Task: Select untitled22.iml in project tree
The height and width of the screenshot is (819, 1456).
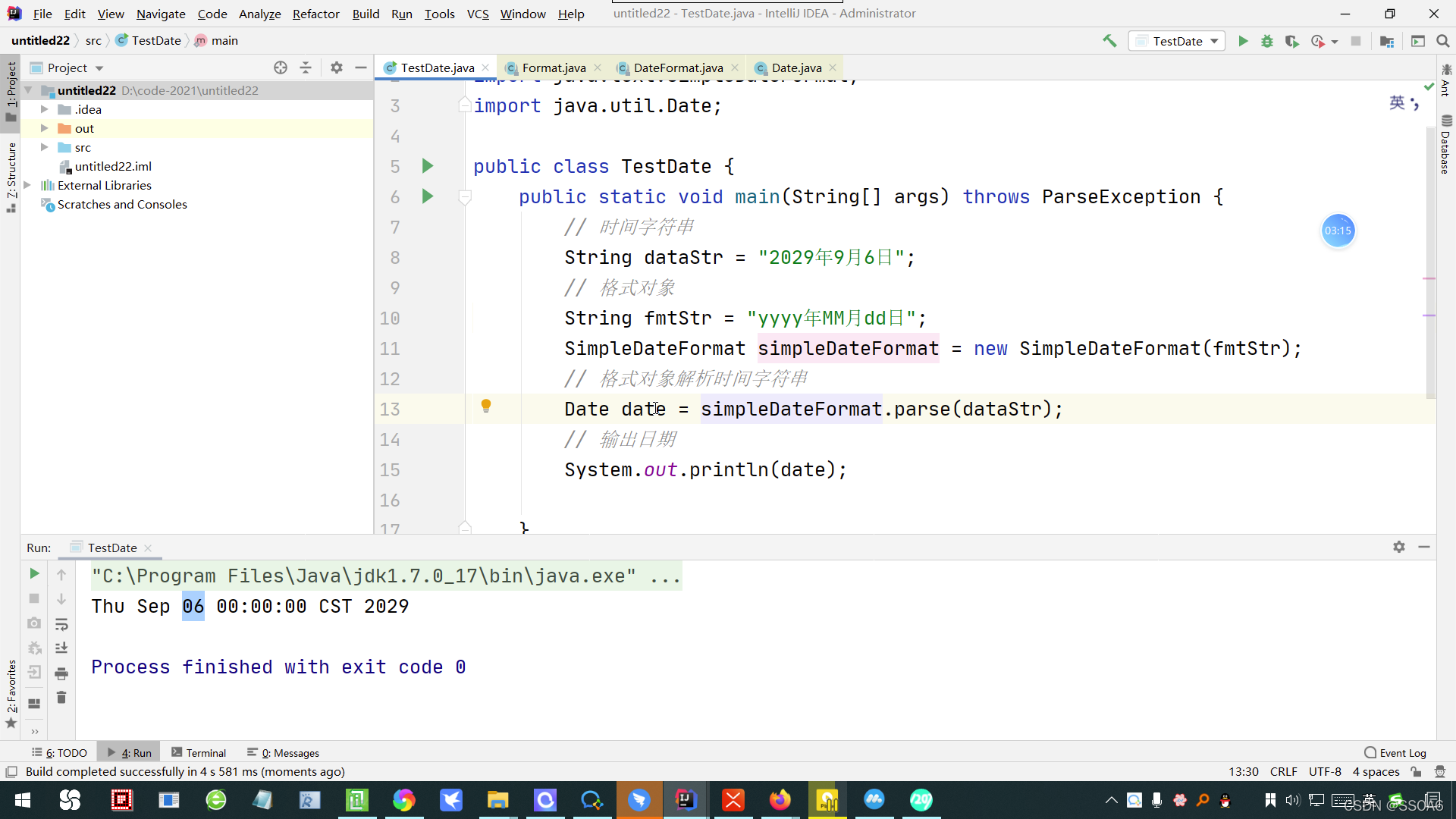Action: [112, 166]
